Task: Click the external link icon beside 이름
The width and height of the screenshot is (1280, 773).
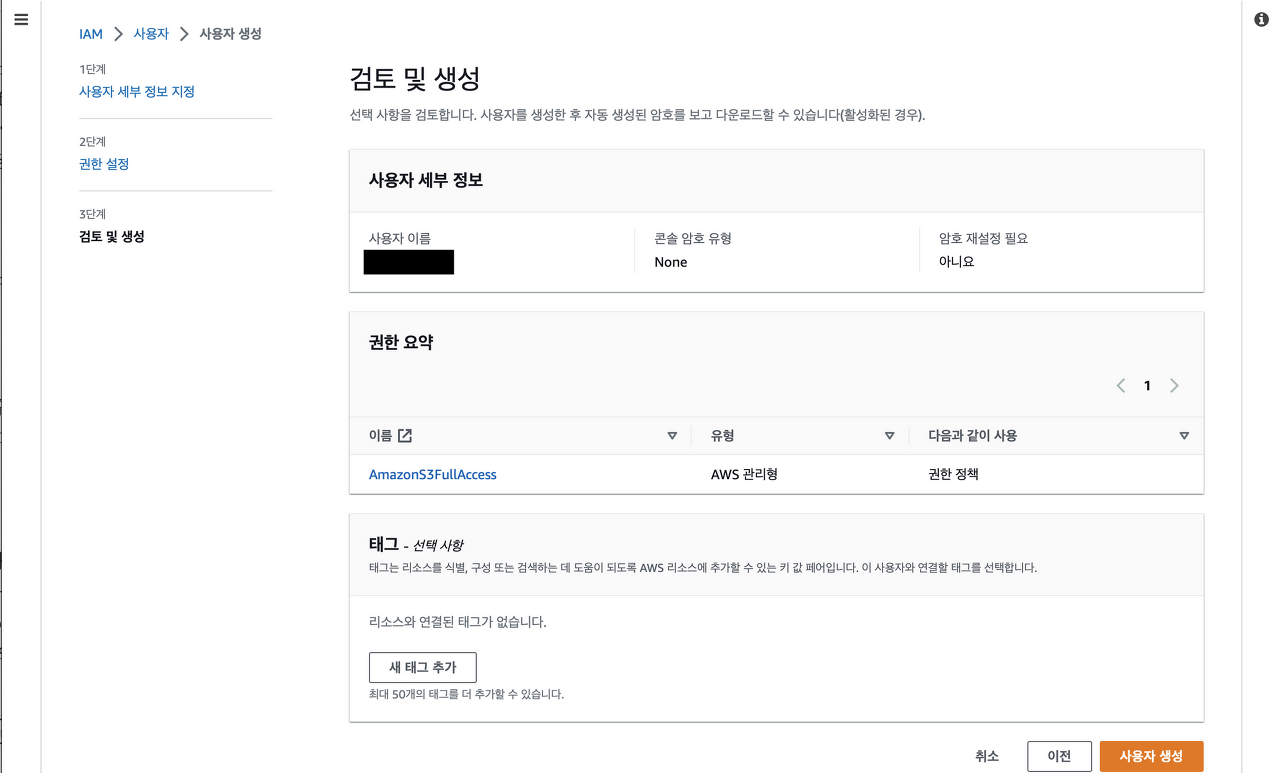Action: click(x=405, y=435)
